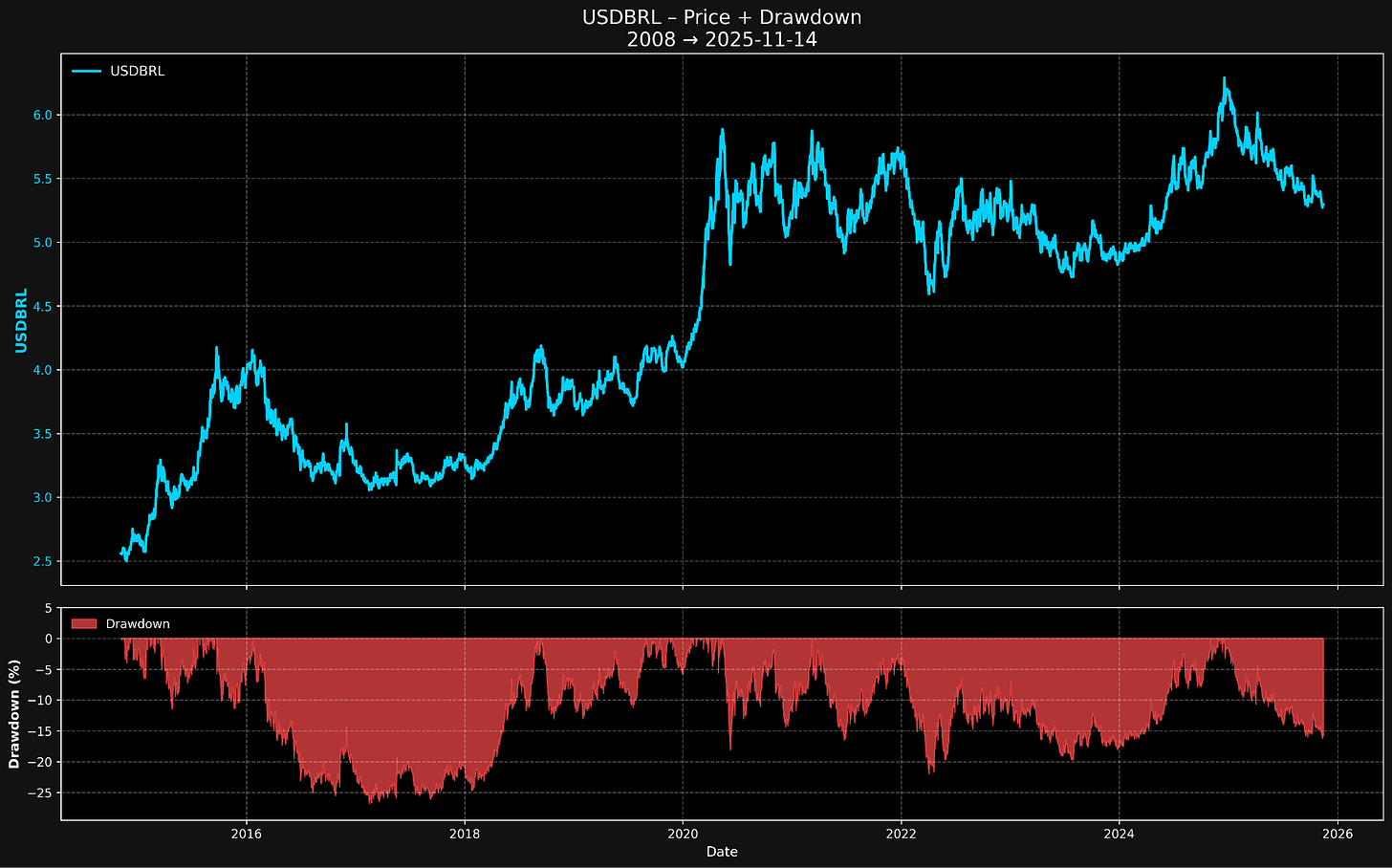Click the −20 drawdown axis tick label
Viewport: 1392px width, 868px height.
click(x=42, y=763)
